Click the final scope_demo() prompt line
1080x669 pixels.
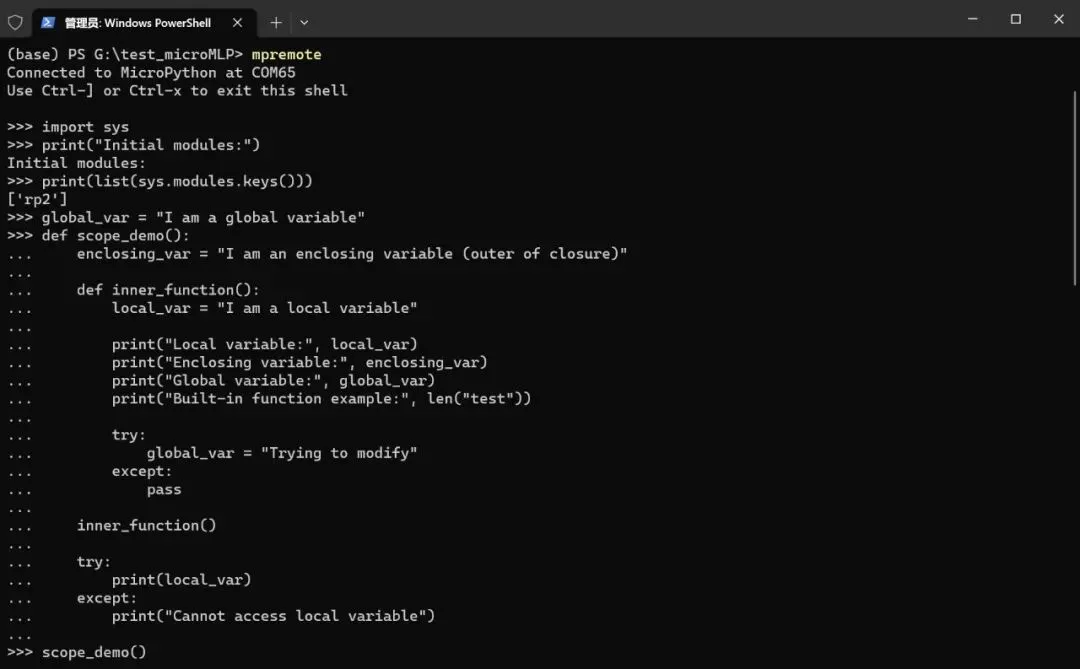[76, 652]
